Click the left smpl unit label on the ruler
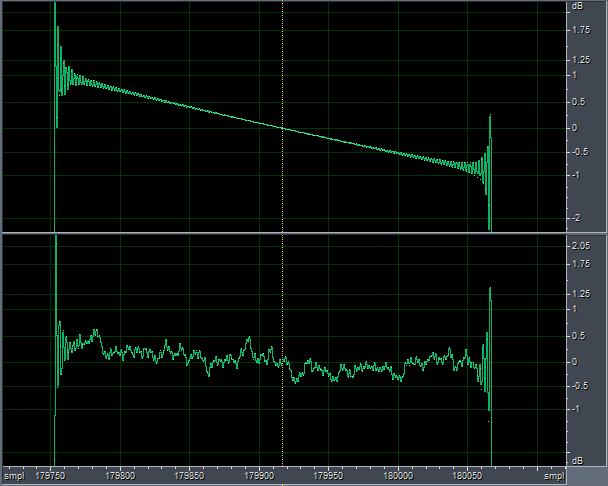608x486 pixels. coord(14,476)
